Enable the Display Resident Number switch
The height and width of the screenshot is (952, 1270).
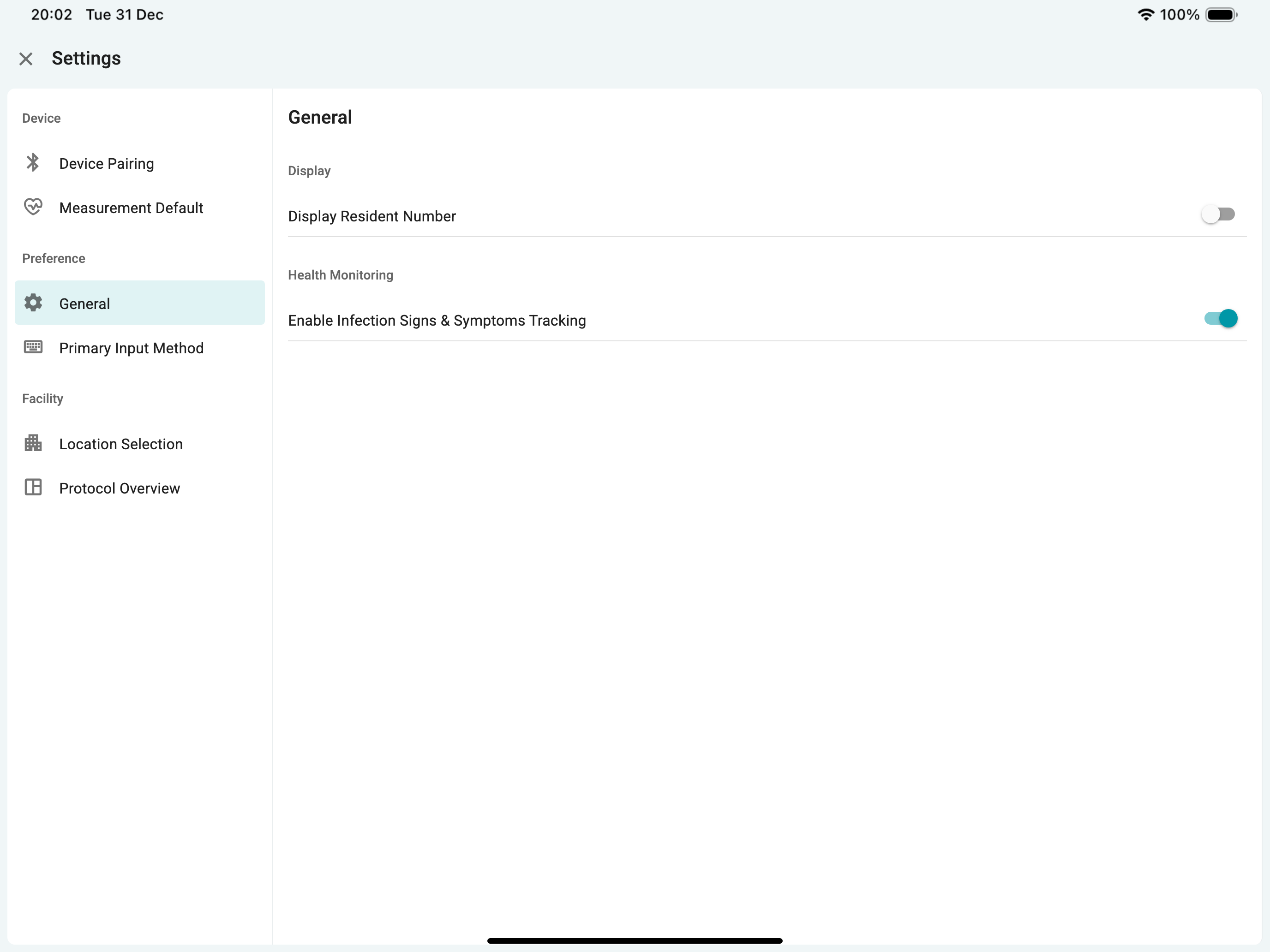(x=1218, y=214)
